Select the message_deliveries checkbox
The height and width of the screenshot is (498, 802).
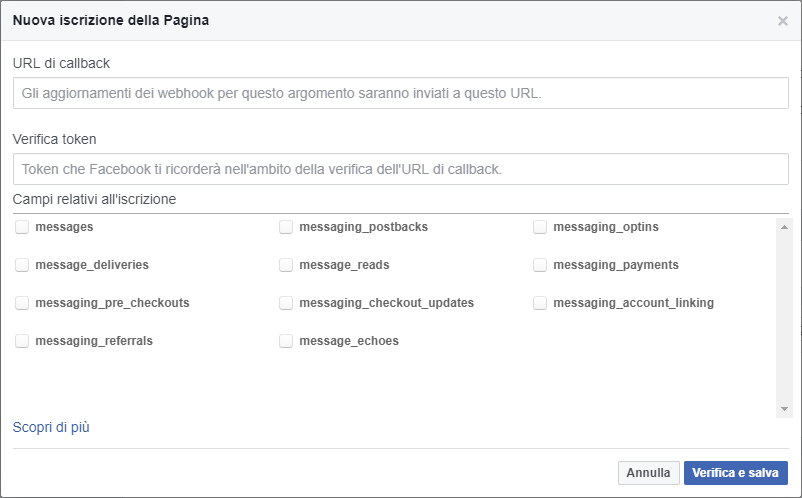tap(22, 265)
